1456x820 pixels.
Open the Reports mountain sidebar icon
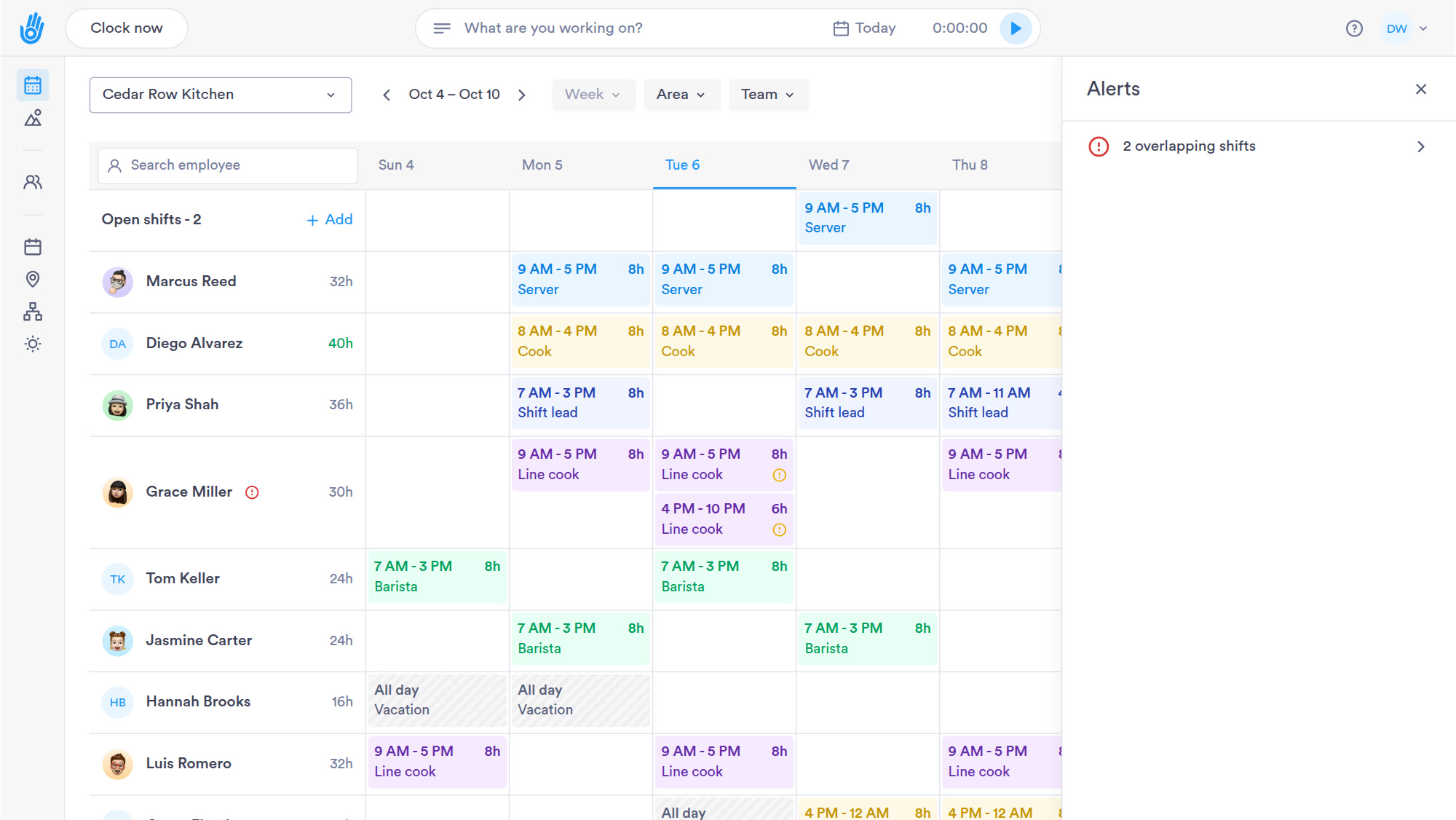(x=33, y=118)
